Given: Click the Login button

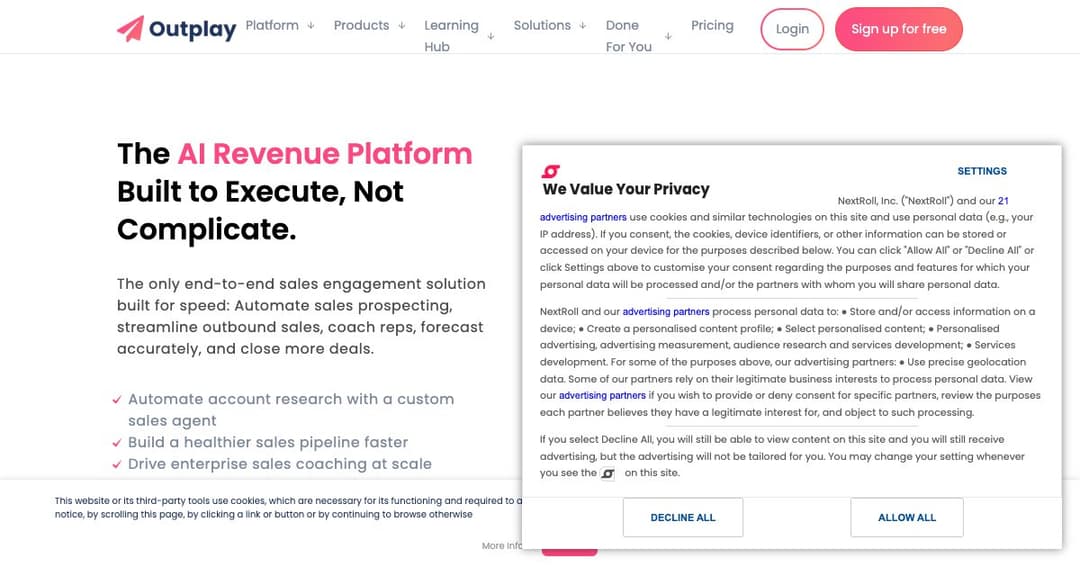Looking at the screenshot, I should tap(792, 29).
